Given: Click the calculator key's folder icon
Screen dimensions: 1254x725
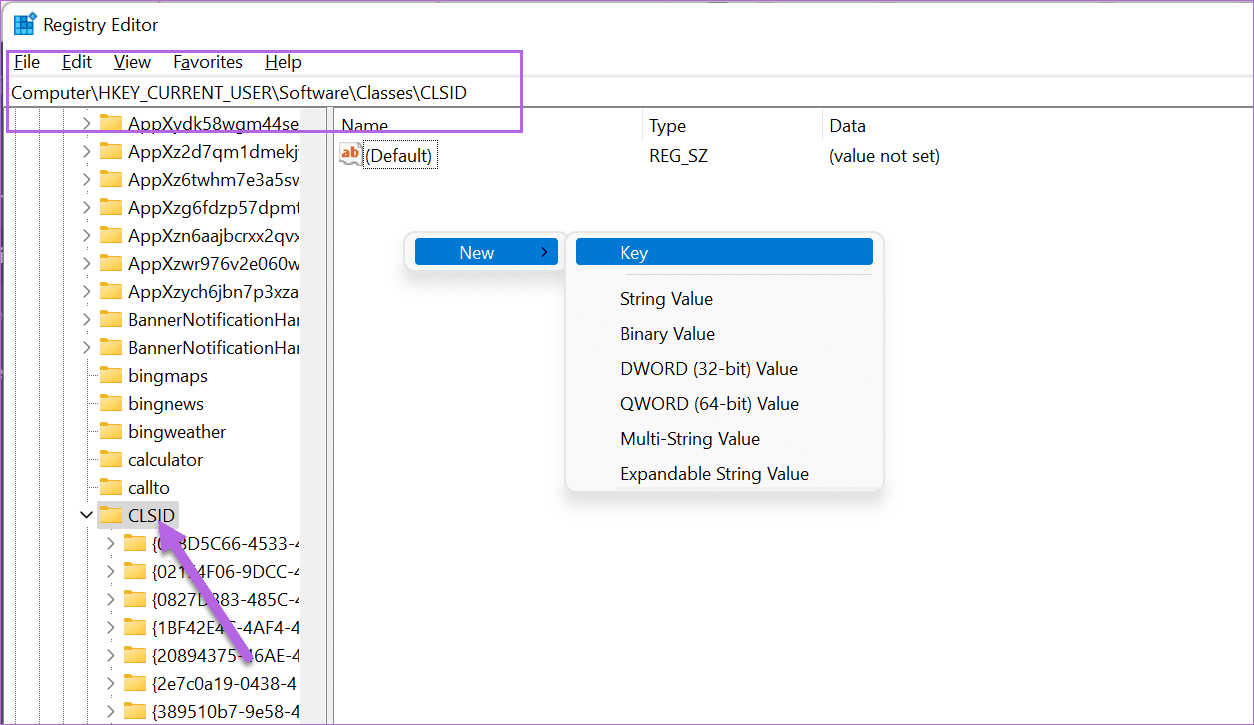Looking at the screenshot, I should [113, 459].
